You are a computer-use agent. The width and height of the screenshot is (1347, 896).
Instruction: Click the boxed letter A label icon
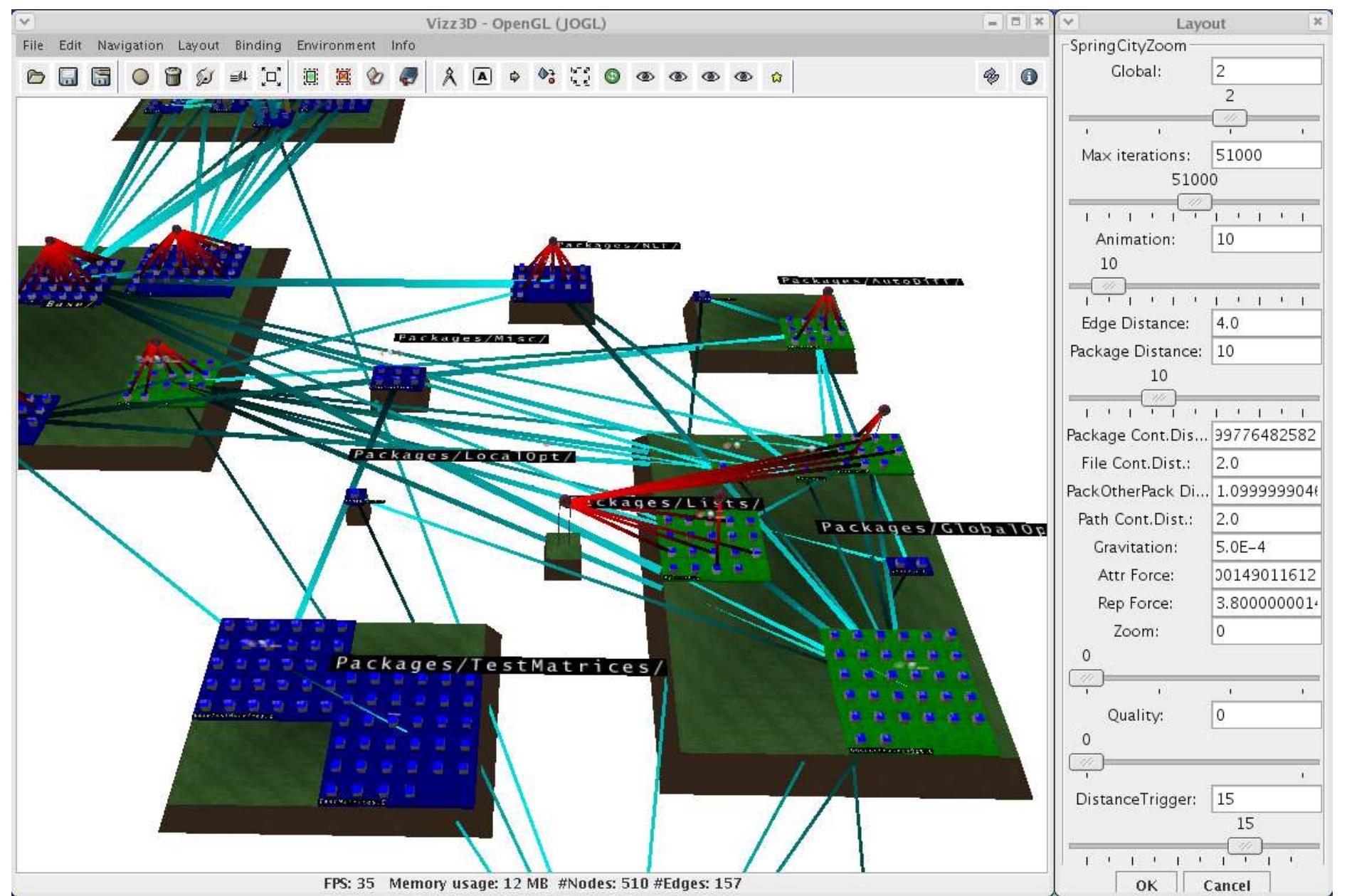[x=482, y=76]
